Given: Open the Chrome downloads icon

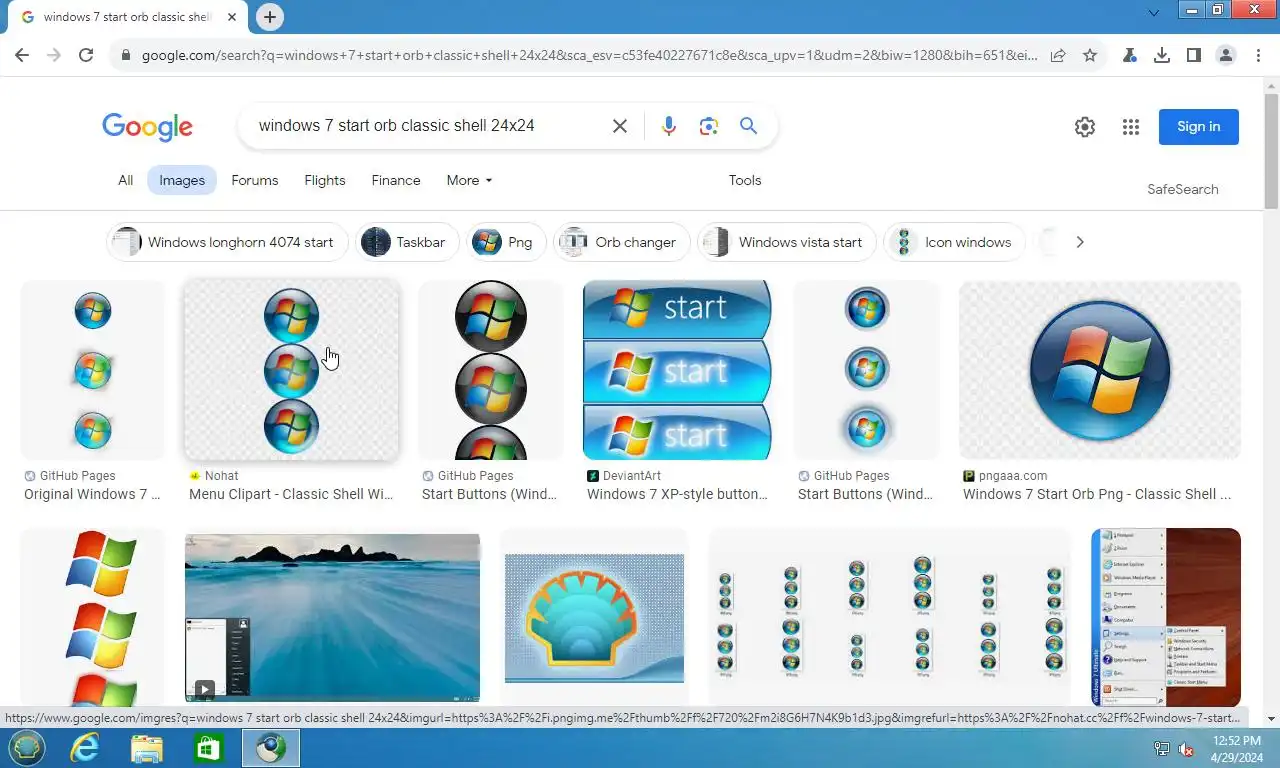Looking at the screenshot, I should (x=1162, y=55).
